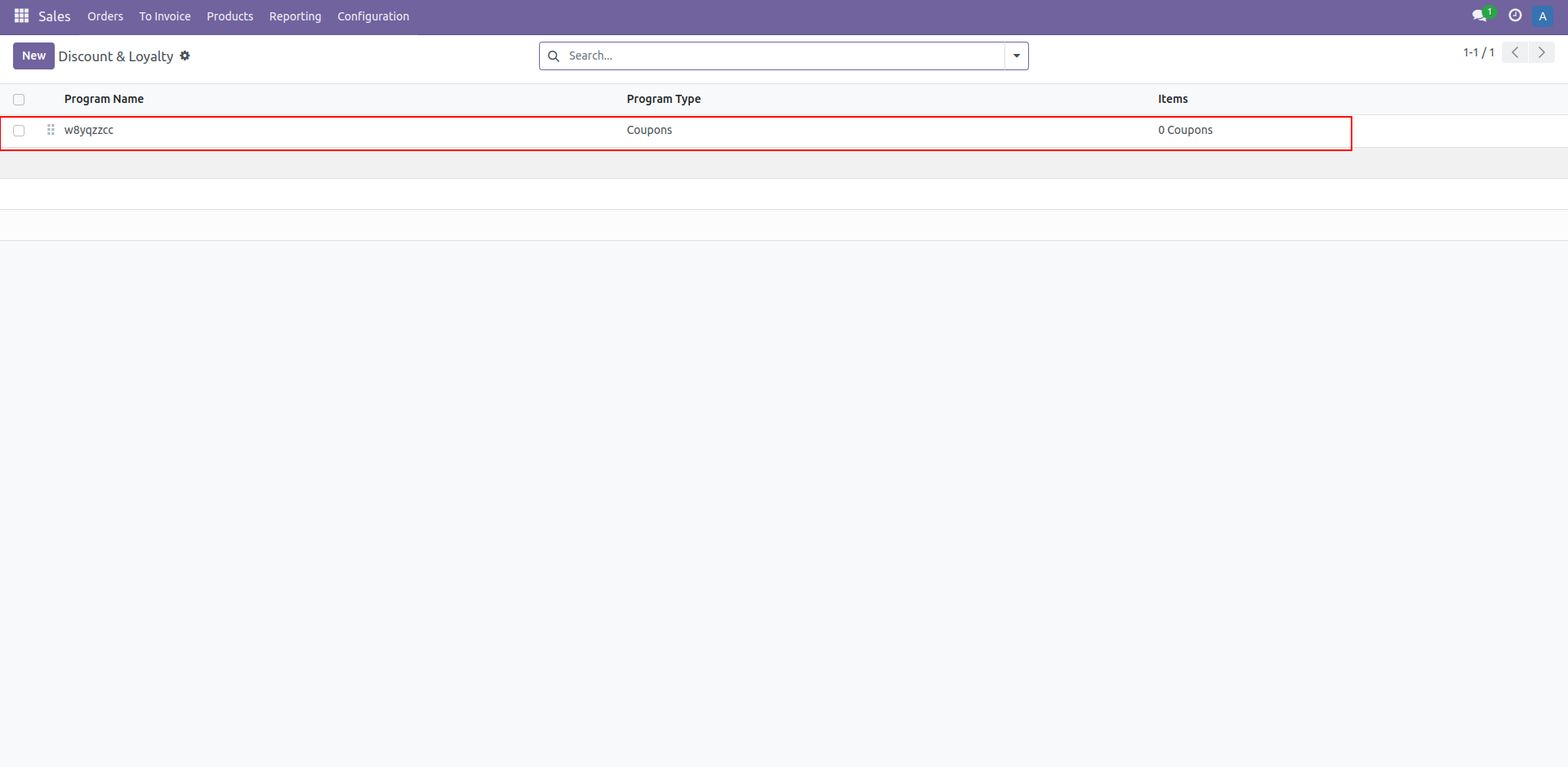The height and width of the screenshot is (767, 1568).
Task: Sort by Program Name column header
Action: point(104,99)
